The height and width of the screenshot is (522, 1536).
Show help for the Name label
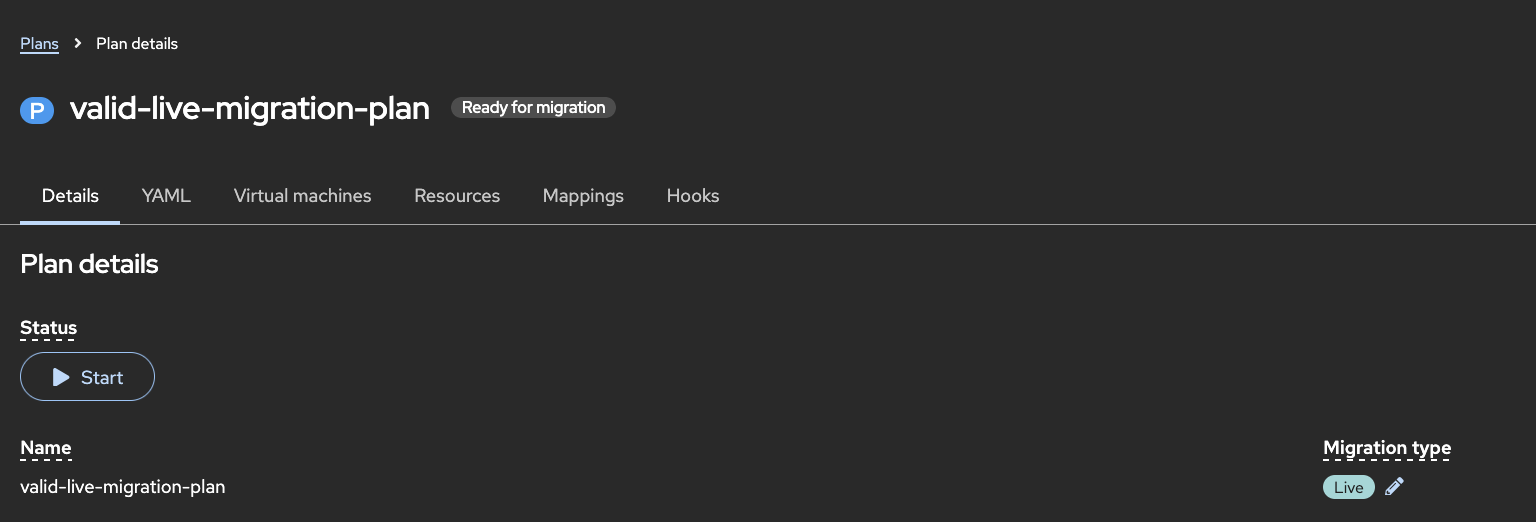45,448
